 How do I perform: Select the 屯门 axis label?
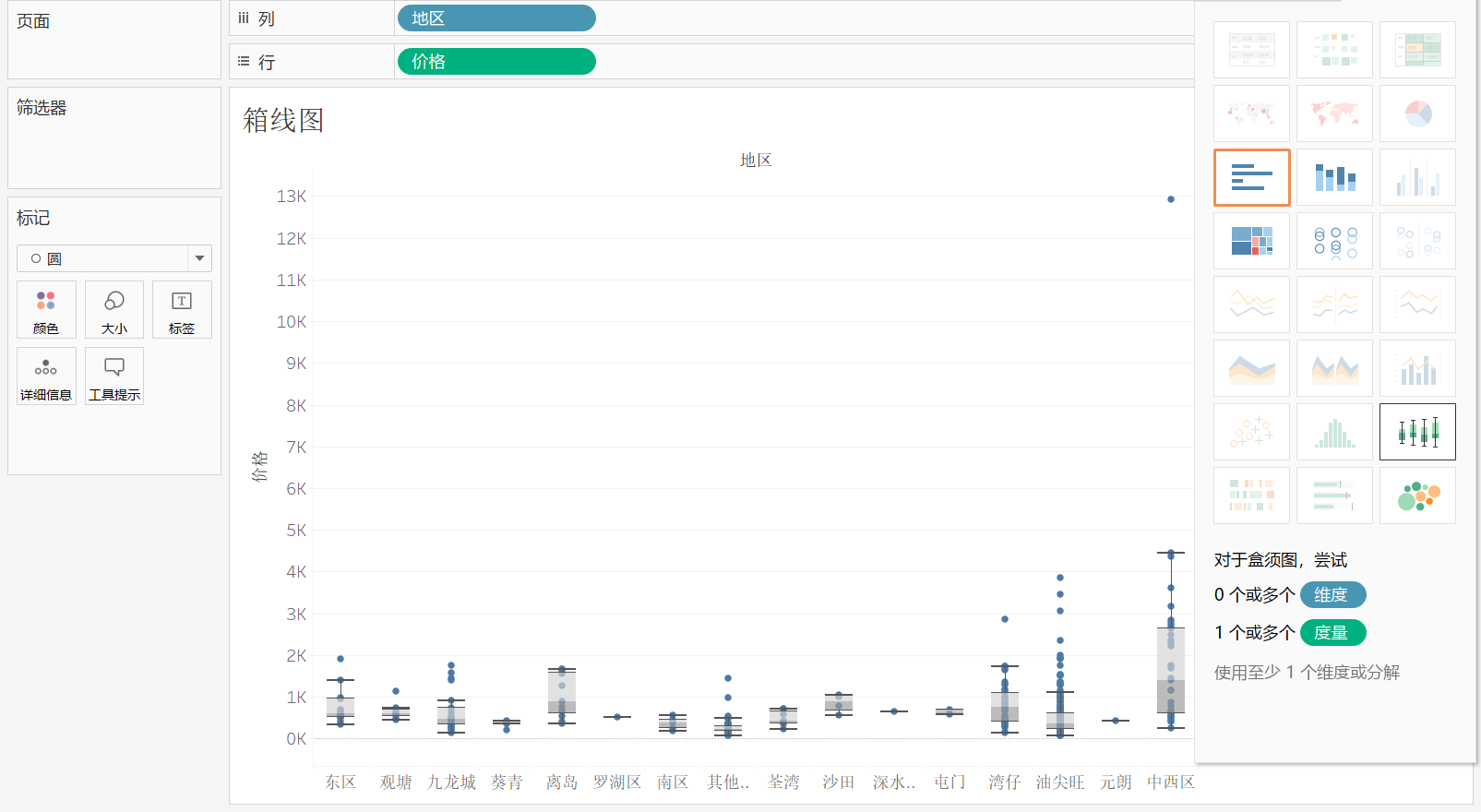pyautogui.click(x=950, y=782)
